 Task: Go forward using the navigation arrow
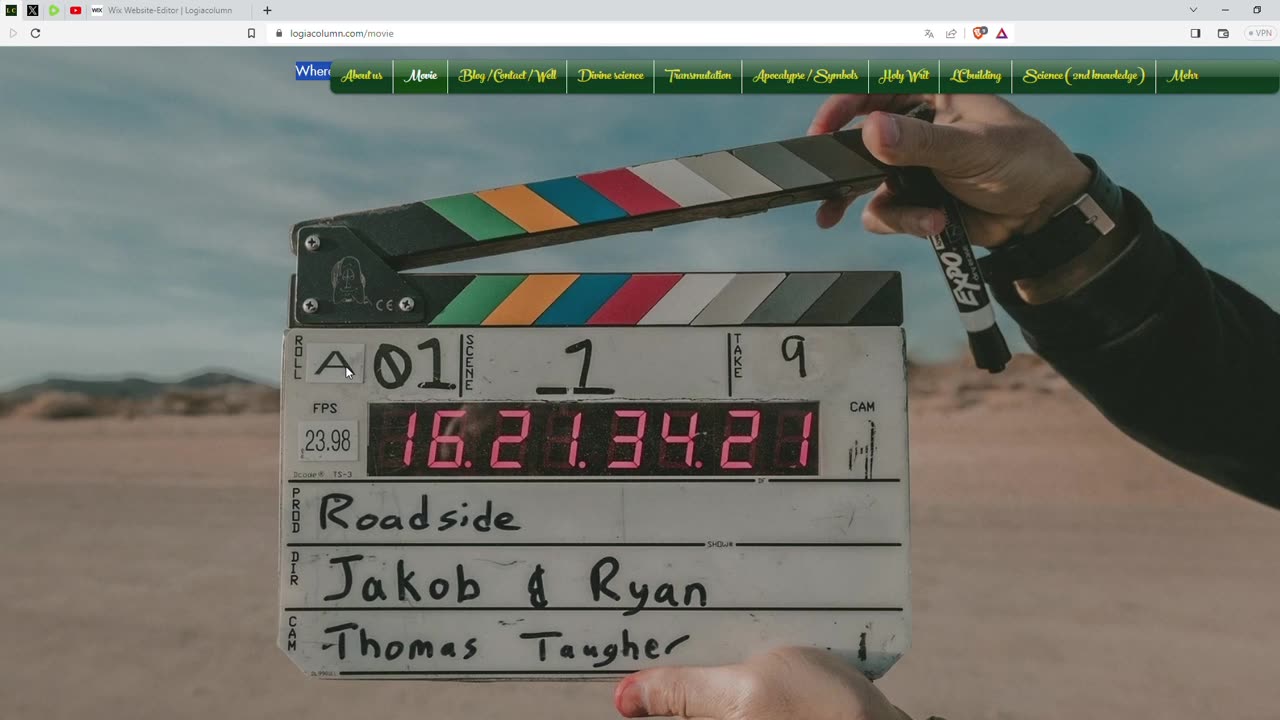(x=13, y=33)
